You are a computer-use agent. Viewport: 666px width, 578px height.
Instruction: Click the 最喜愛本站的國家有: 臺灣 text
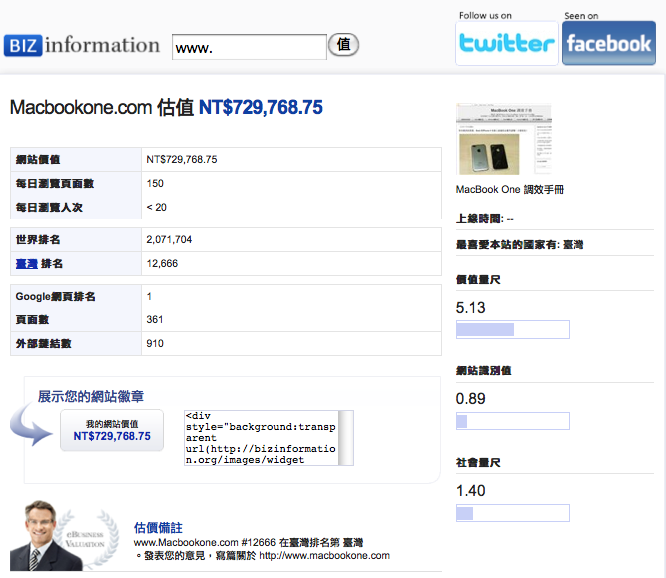coord(519,245)
